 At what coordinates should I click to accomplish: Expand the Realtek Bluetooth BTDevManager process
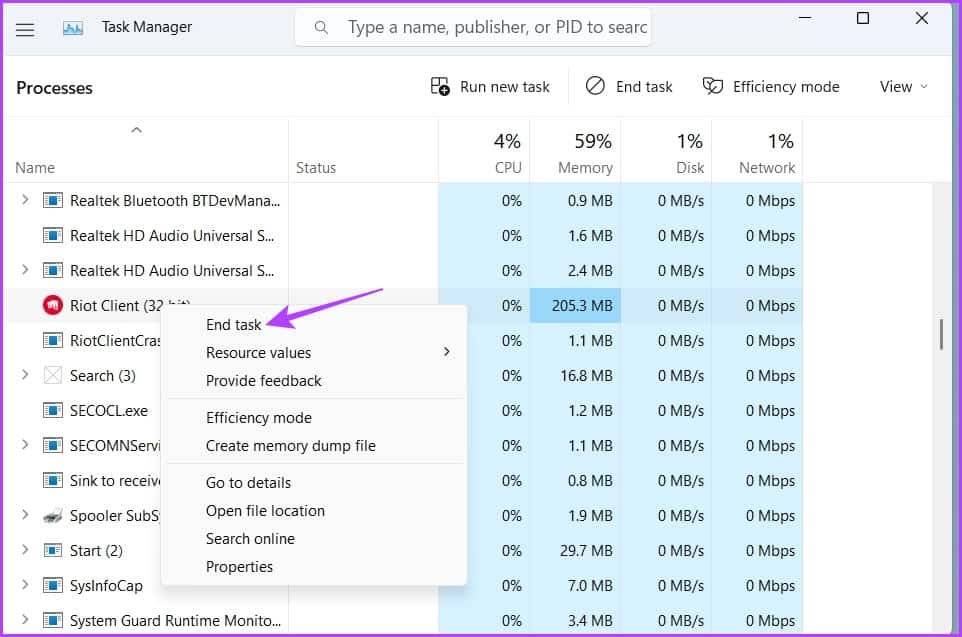(25, 199)
